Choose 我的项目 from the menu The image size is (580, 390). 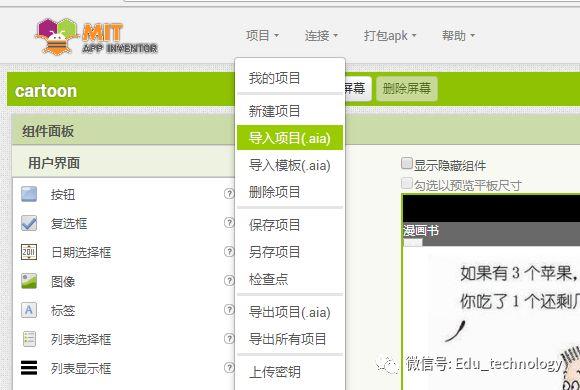click(290, 78)
